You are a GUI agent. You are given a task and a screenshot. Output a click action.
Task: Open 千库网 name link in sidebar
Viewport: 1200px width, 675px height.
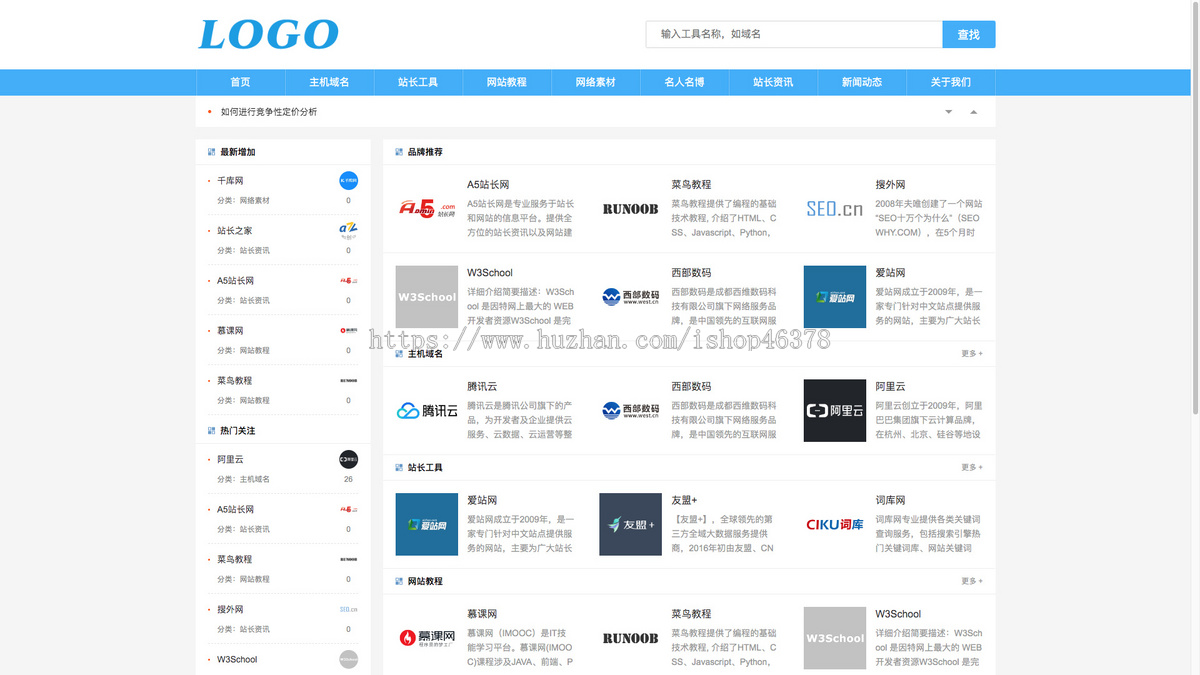pos(230,181)
